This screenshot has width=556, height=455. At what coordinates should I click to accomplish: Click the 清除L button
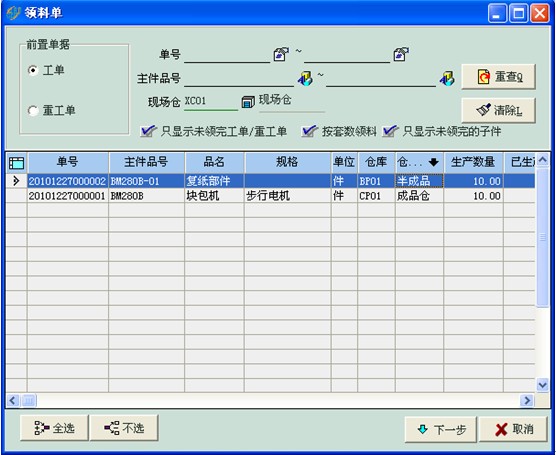click(498, 110)
